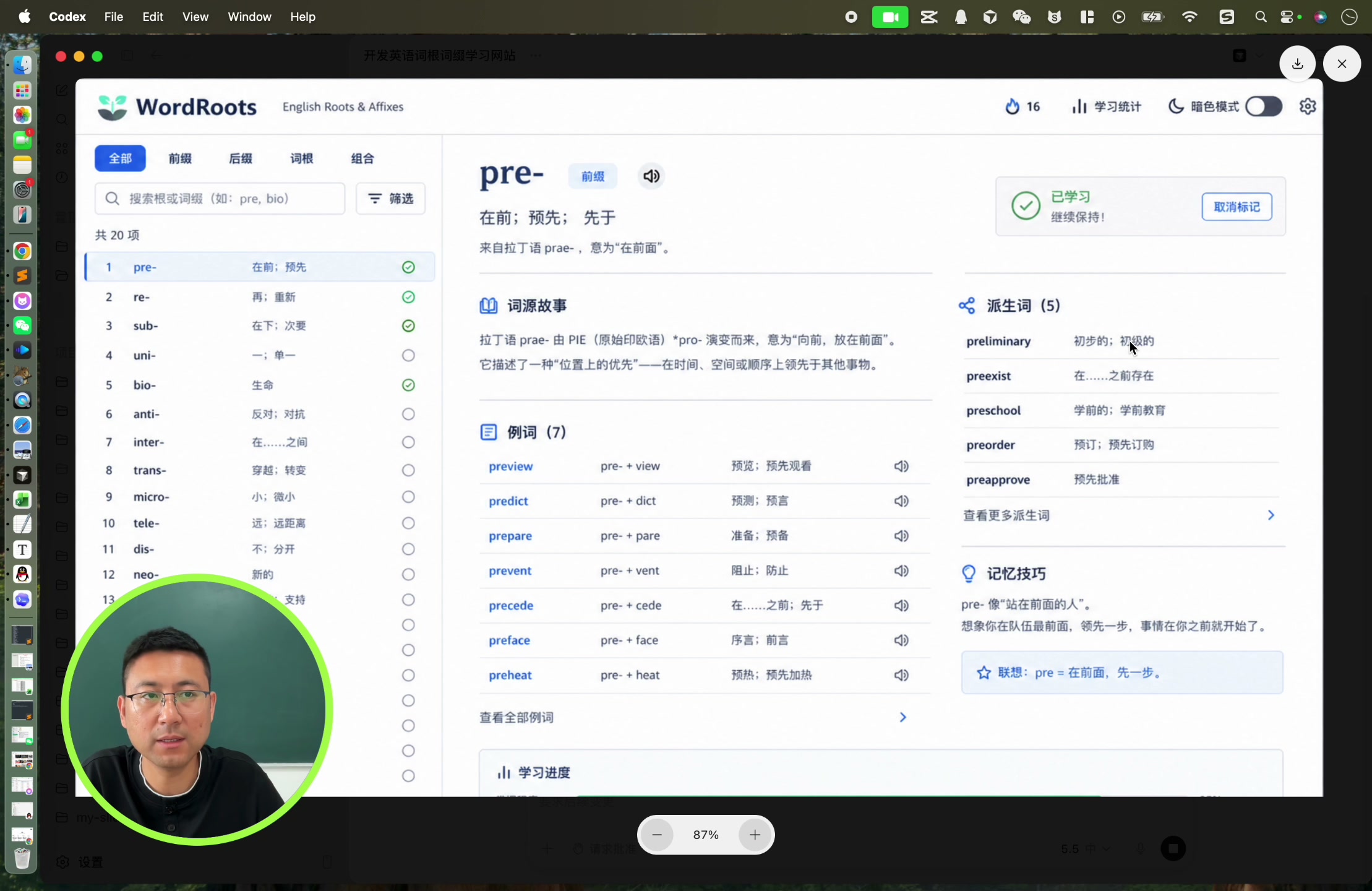Mark trans- row as learned
Screen dimensions: 1372x891
[408, 470]
